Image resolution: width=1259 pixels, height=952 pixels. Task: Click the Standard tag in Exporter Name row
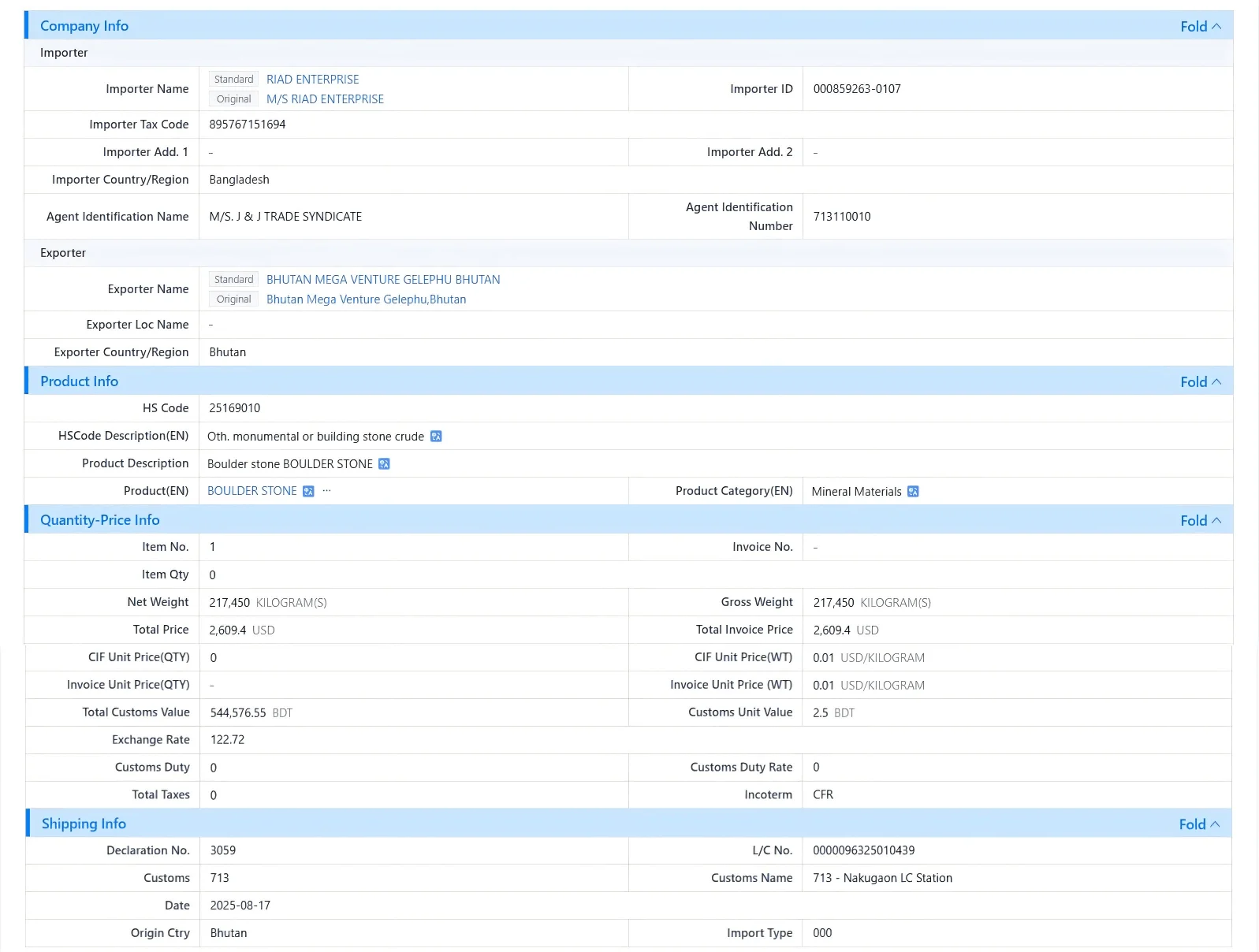click(233, 280)
